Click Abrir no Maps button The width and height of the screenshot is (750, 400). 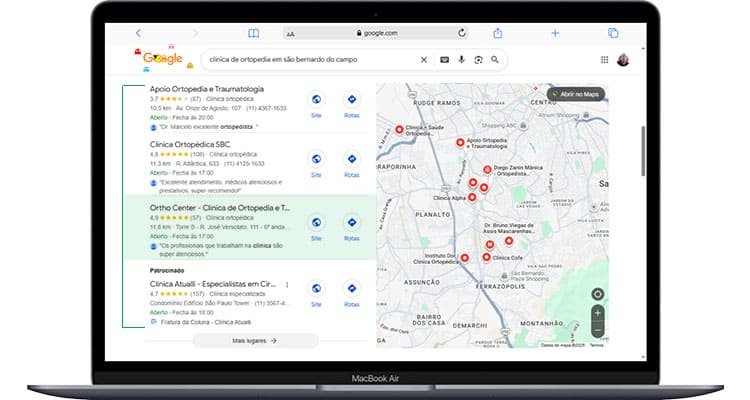(576, 94)
